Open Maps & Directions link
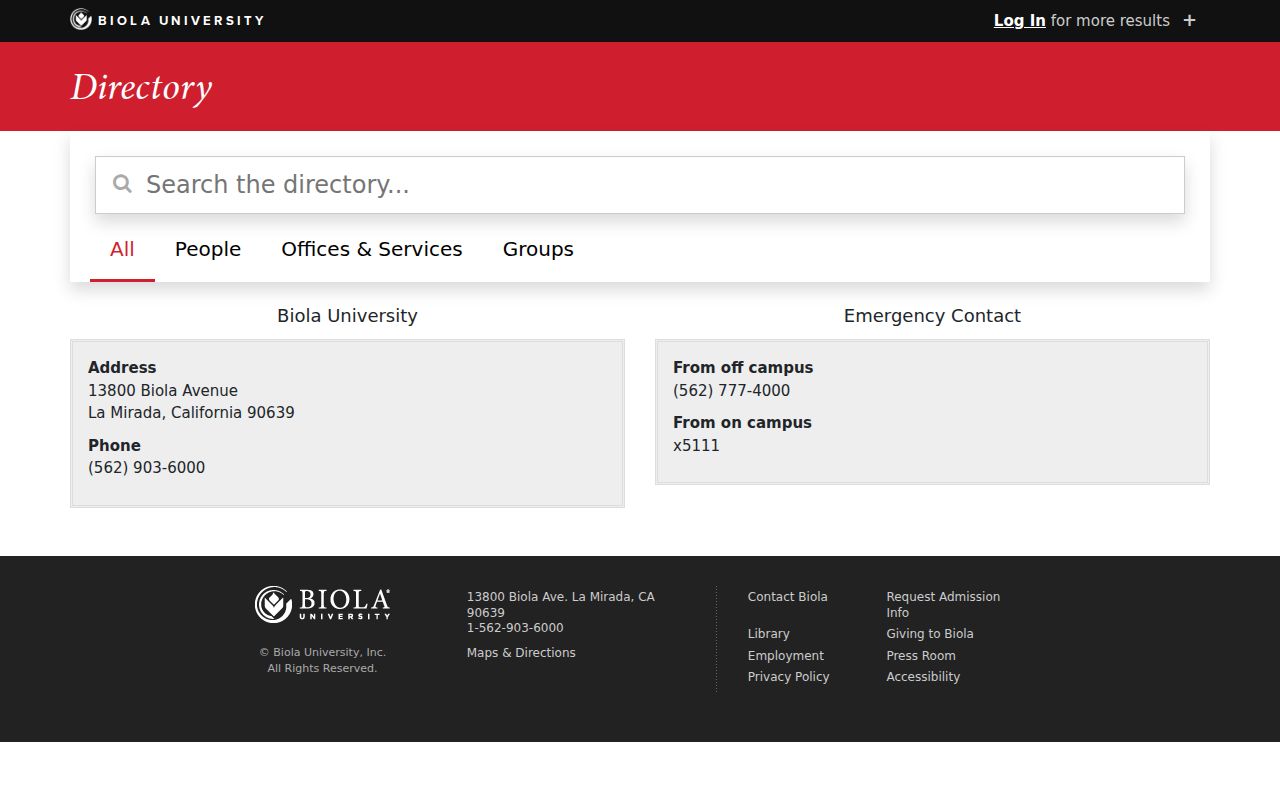 tap(521, 652)
